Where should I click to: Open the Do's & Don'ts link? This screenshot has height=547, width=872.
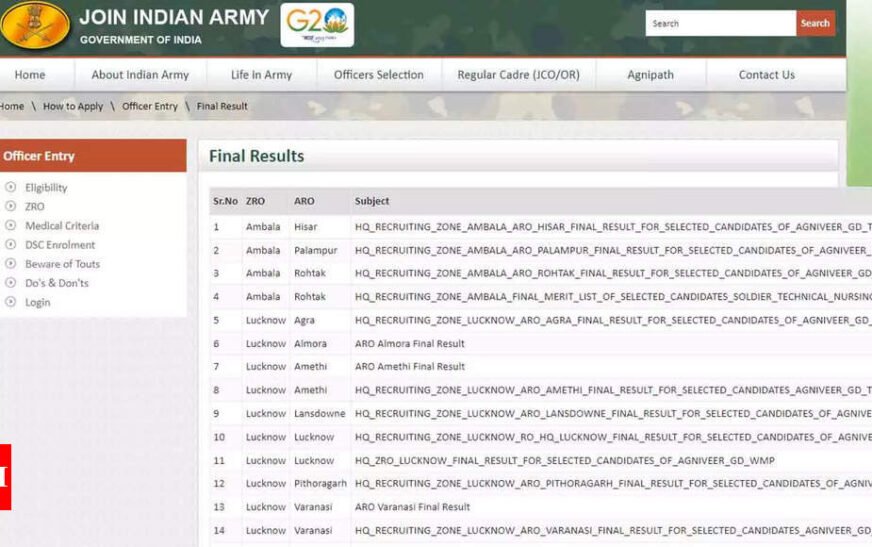pyautogui.click(x=57, y=283)
